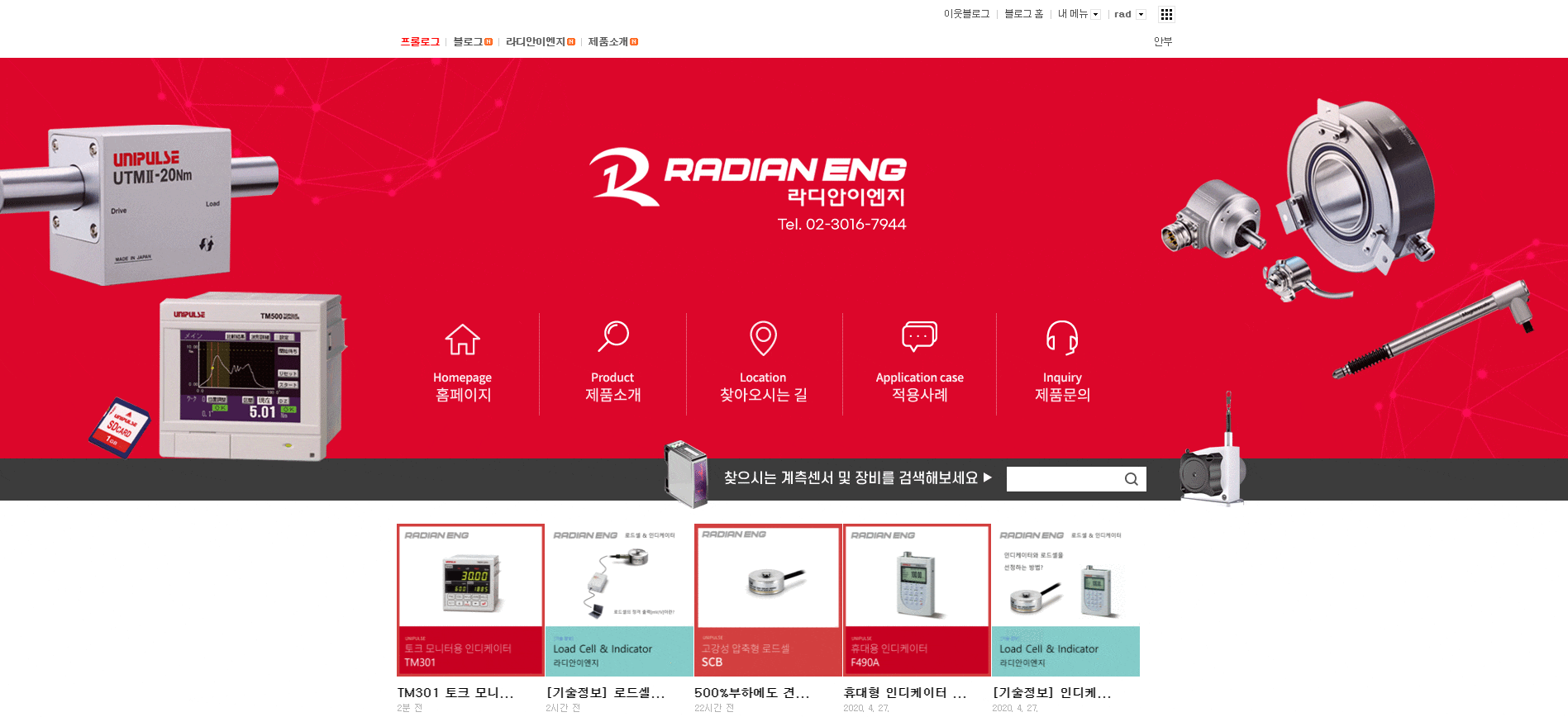The width and height of the screenshot is (1568, 717).
Task: Open the apps grid icon at top right
Action: (x=1166, y=14)
